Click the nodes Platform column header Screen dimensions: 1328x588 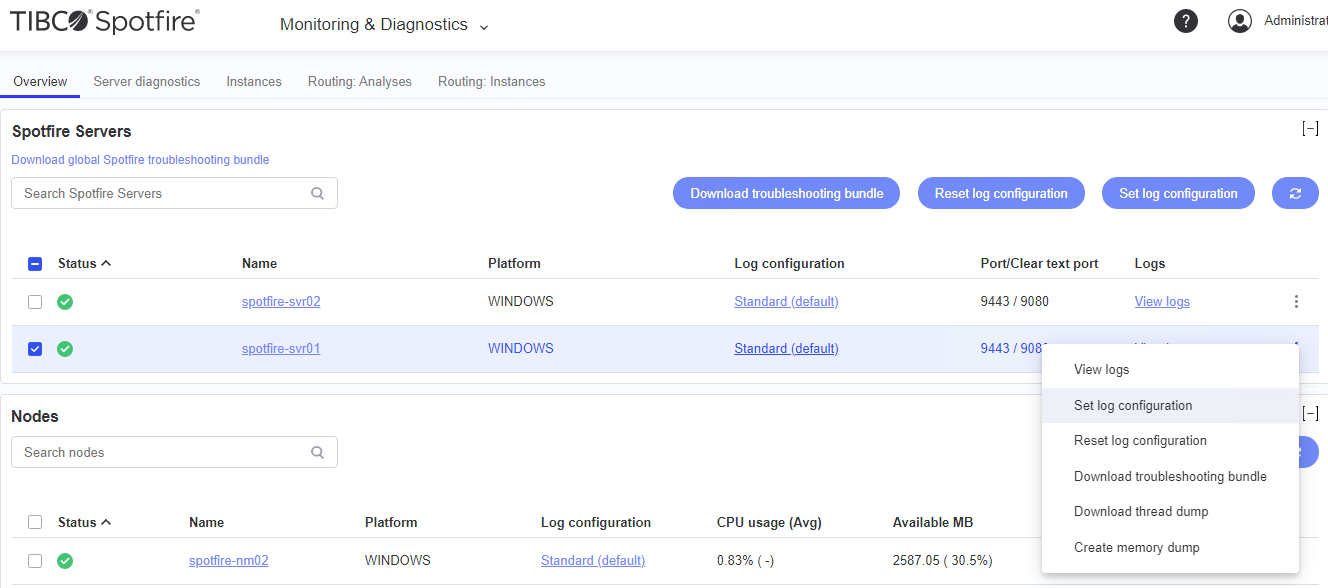point(391,522)
